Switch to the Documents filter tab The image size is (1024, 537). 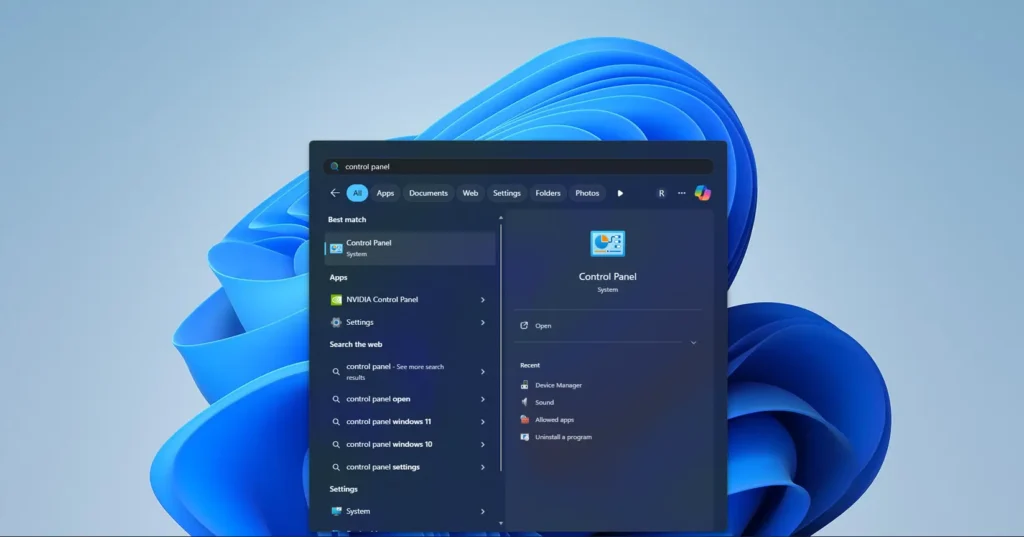[x=428, y=193]
